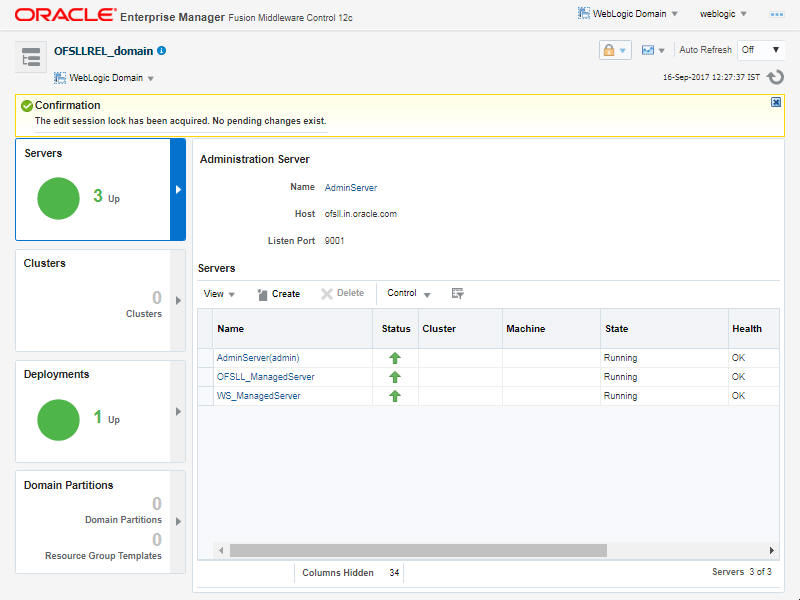The width and height of the screenshot is (800, 600).
Task: Click the three-dots overflow icon in the header
Action: 777,14
